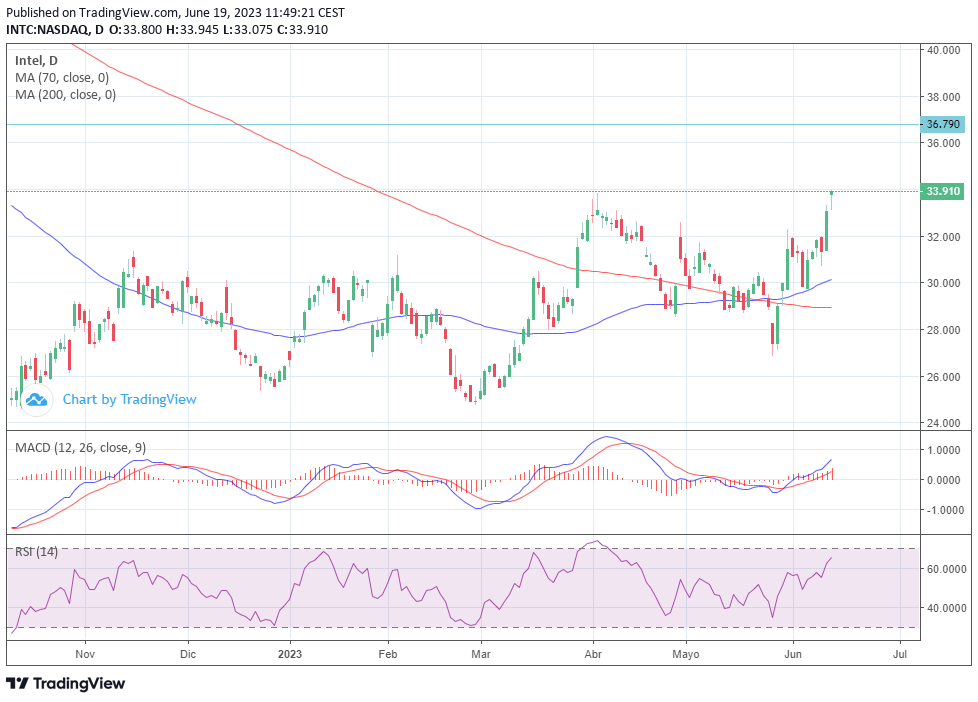
Task: Click the 'MACD (12, 26, close, 9)' label
Action: click(x=80, y=447)
